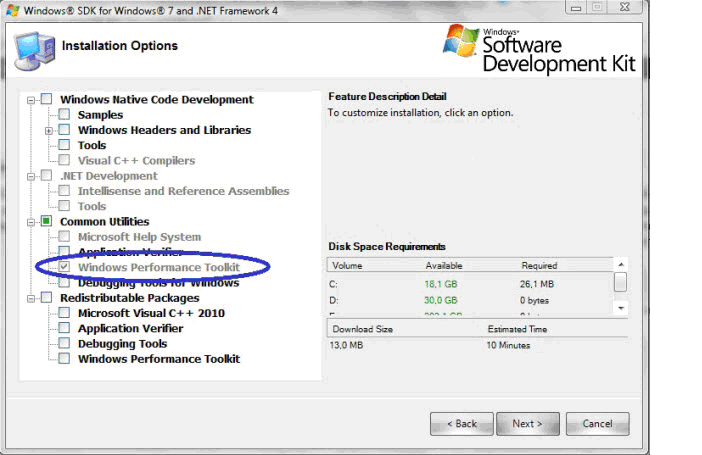Image resolution: width=702 pixels, height=455 pixels.
Task: Uncheck the circled Windows Performance Toolkit checkbox
Action: [x=64, y=268]
